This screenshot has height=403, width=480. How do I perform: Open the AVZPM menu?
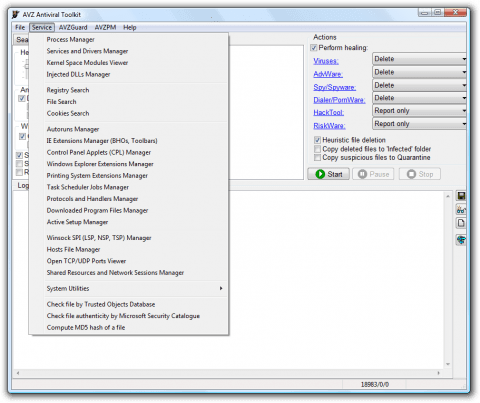(x=105, y=27)
